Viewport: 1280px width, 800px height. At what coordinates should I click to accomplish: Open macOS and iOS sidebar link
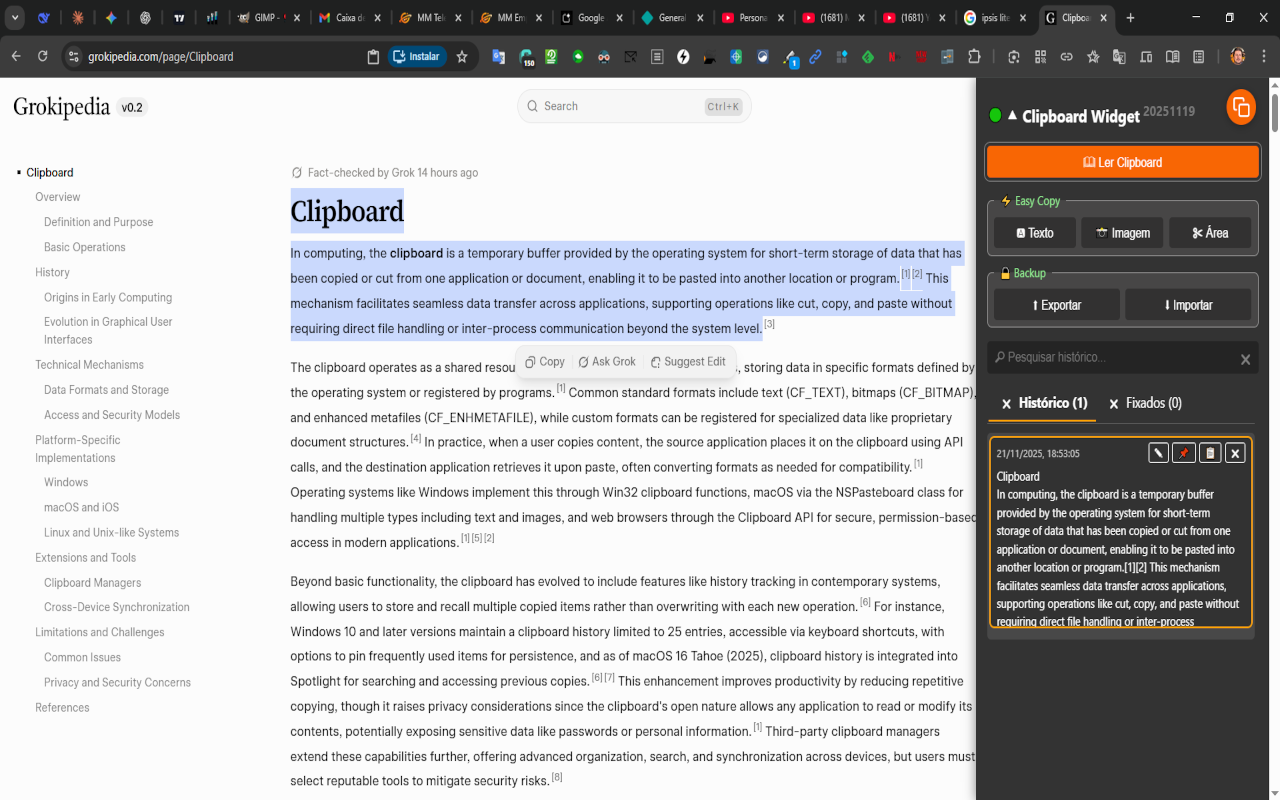point(81,507)
